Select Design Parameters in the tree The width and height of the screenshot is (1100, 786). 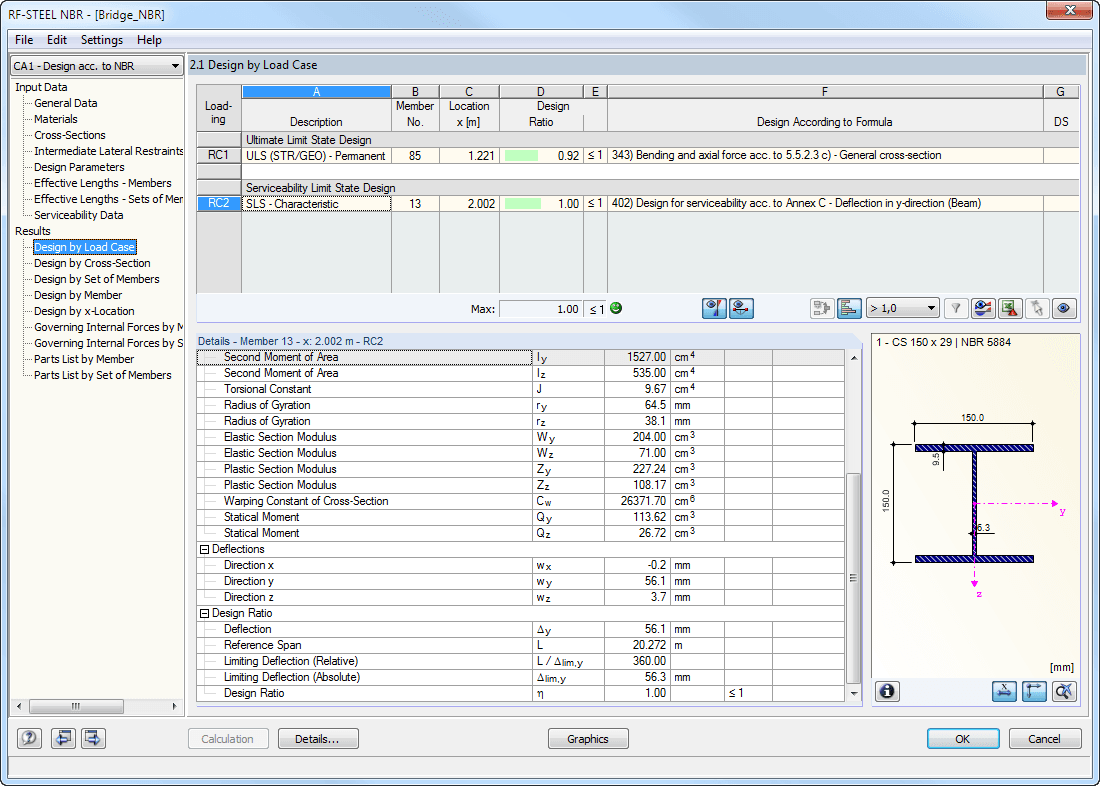click(79, 167)
